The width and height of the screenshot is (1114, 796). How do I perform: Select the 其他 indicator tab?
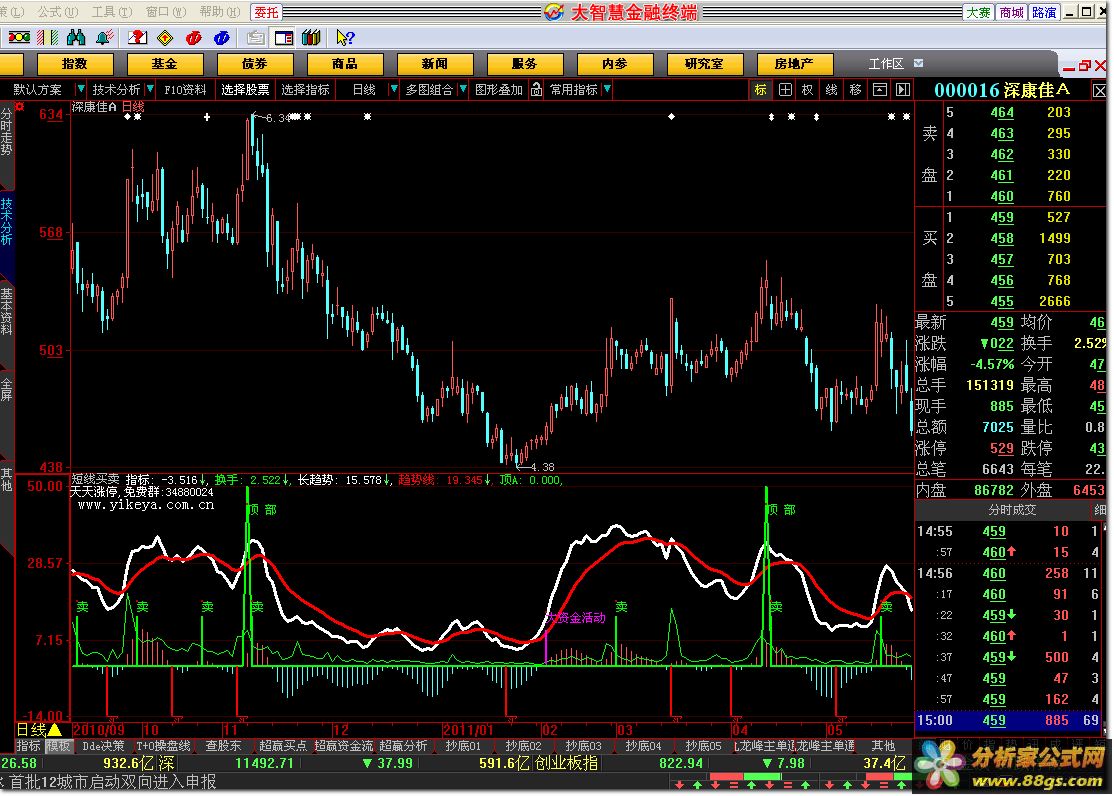[x=883, y=746]
